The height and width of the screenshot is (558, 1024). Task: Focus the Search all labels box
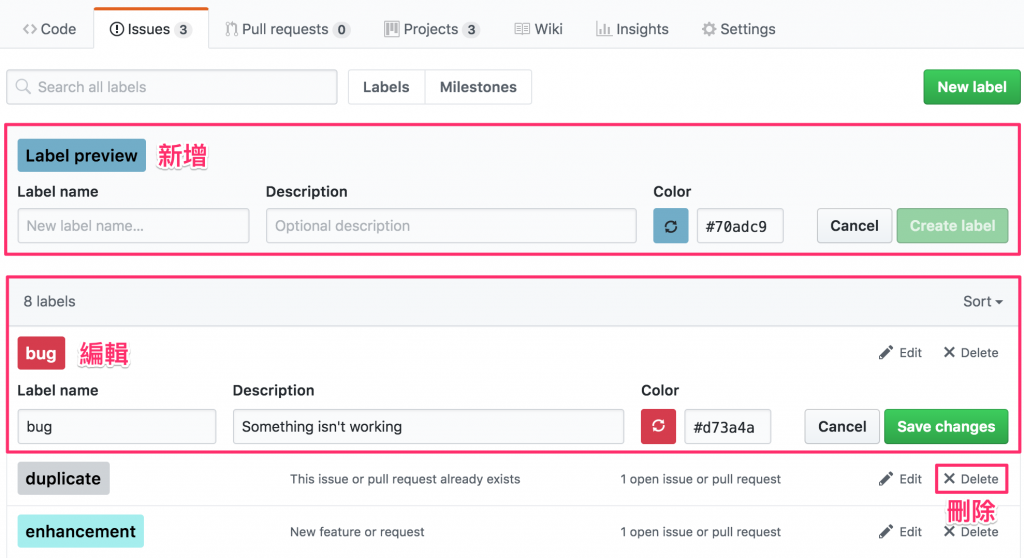(x=172, y=87)
